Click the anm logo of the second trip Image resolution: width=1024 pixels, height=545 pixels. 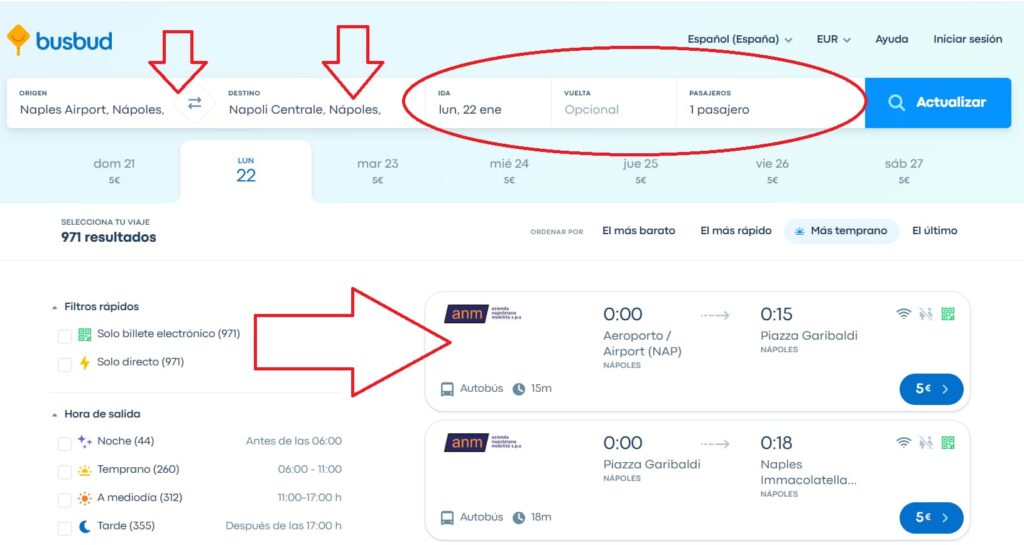coord(483,443)
